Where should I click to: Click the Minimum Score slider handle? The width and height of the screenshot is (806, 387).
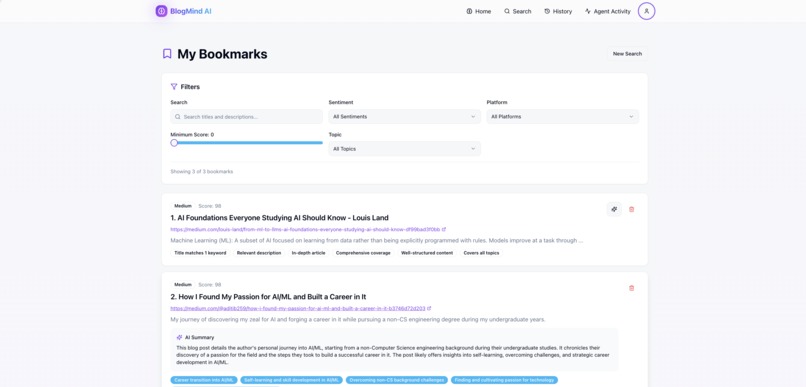click(x=174, y=143)
